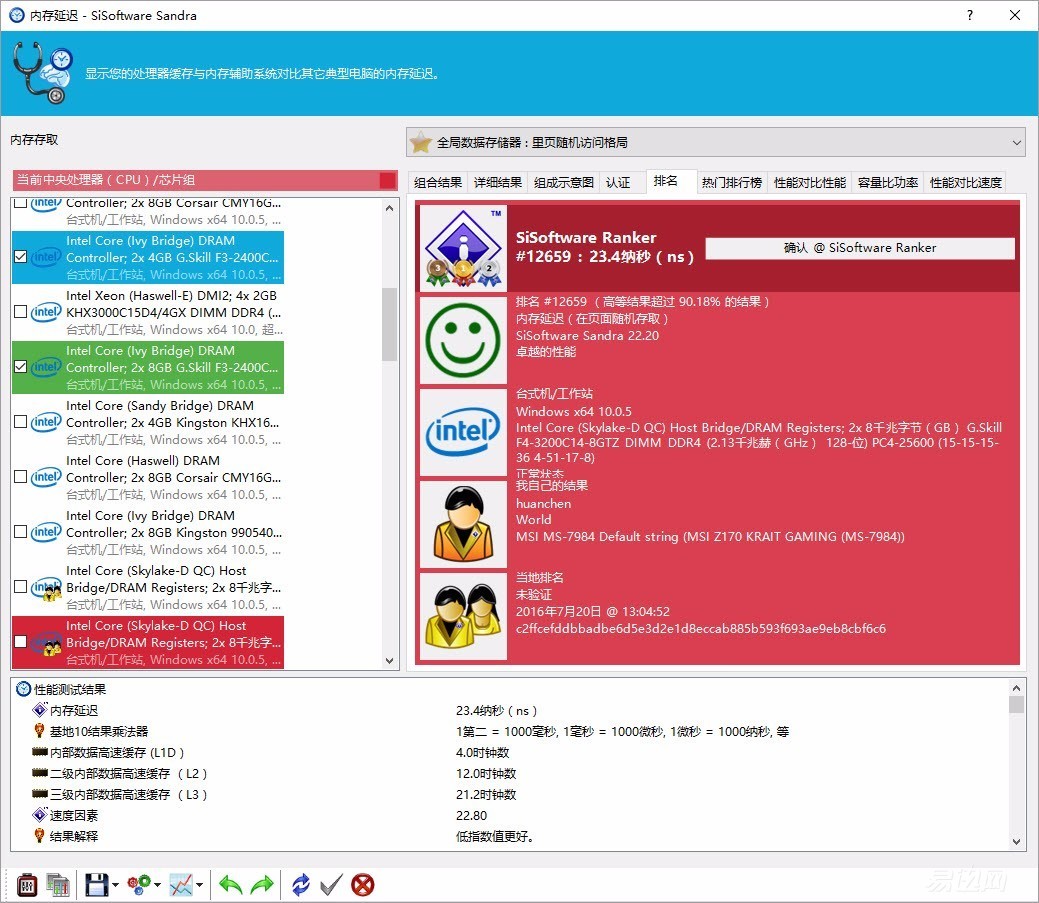Click the results panel scrollbar down arrow
1039x903 pixels.
[1016, 841]
